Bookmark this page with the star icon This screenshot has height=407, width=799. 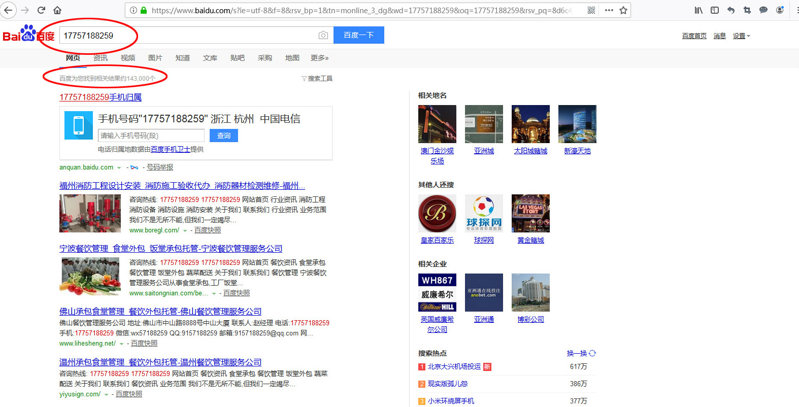pyautogui.click(x=623, y=10)
